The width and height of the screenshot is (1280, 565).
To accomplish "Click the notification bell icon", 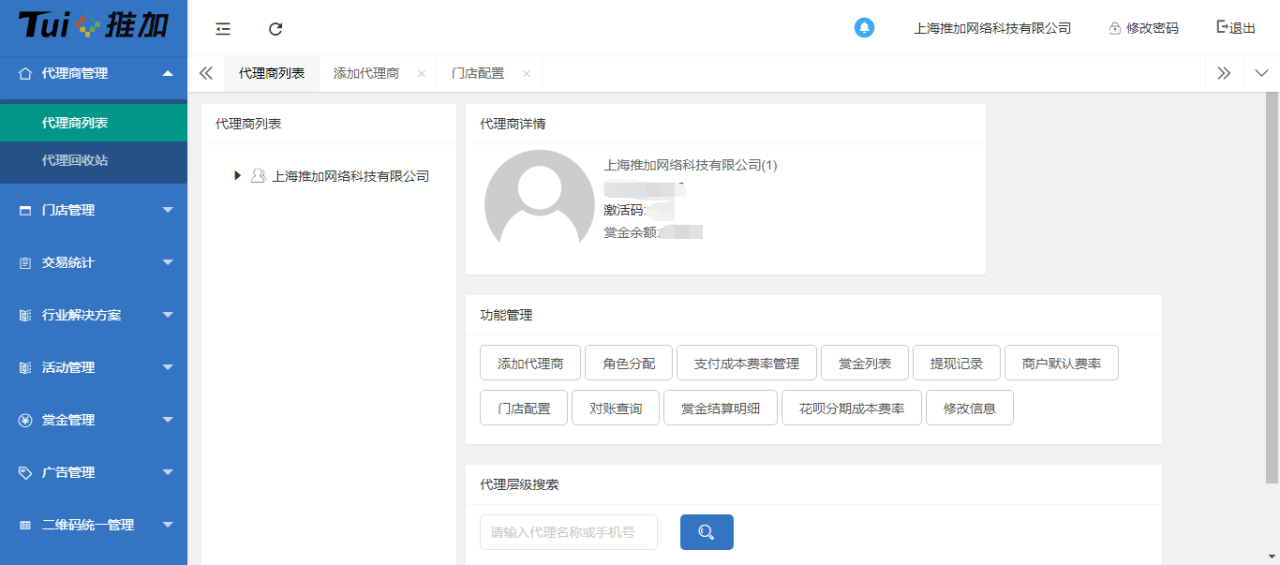I will coord(864,28).
